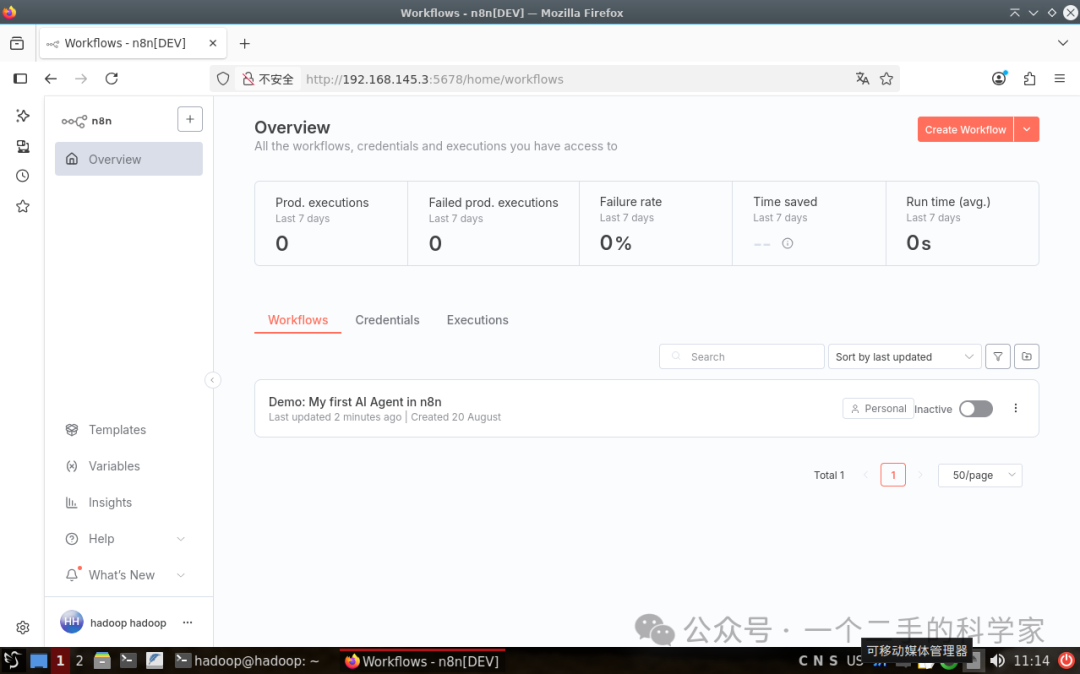Viewport: 1080px width, 674px height.
Task: Open the Firefox View tab overview icon
Action: coord(17,43)
